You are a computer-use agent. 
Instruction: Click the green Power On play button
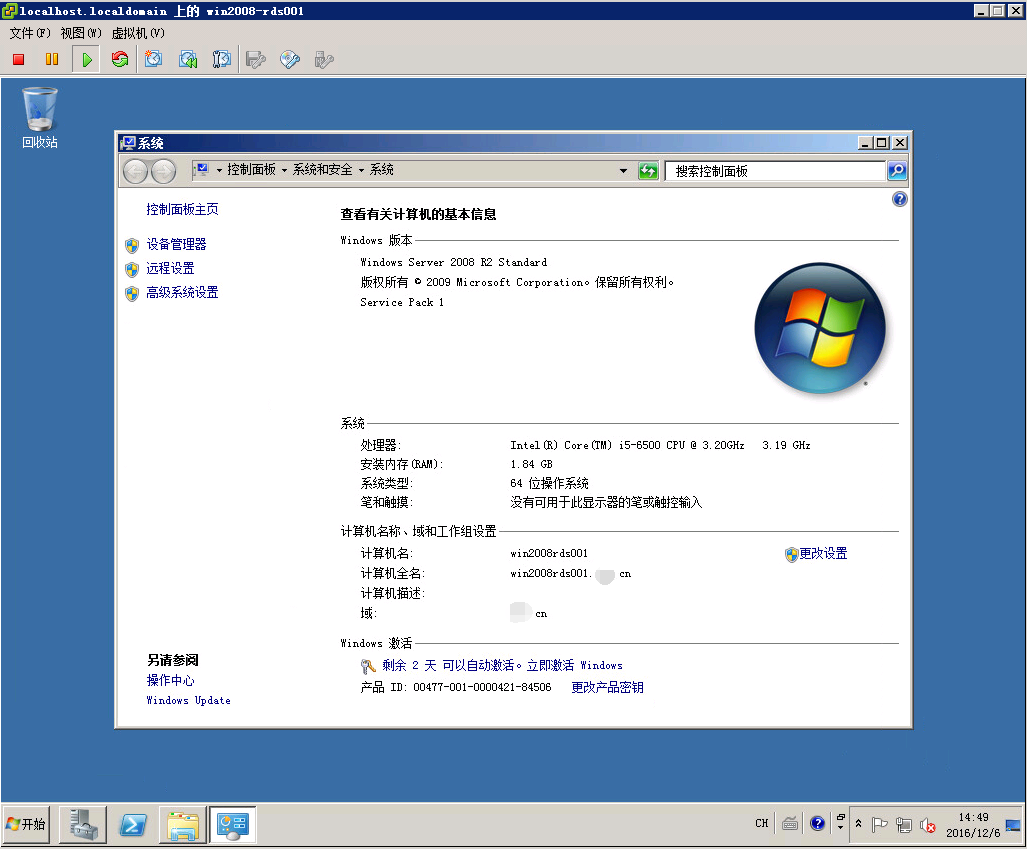86,60
